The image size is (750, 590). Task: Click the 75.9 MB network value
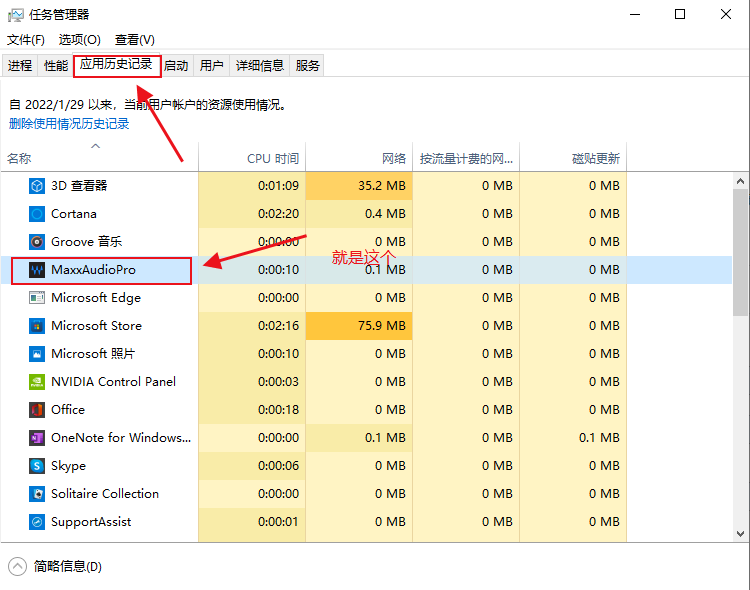pyautogui.click(x=382, y=326)
